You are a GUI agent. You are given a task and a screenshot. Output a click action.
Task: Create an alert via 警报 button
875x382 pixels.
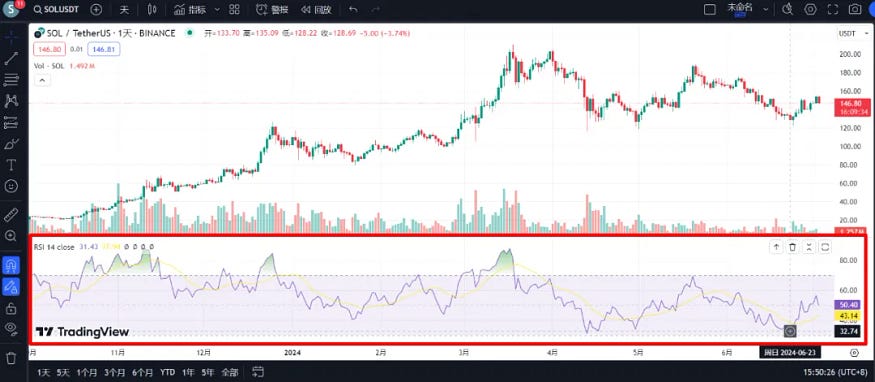(272, 9)
